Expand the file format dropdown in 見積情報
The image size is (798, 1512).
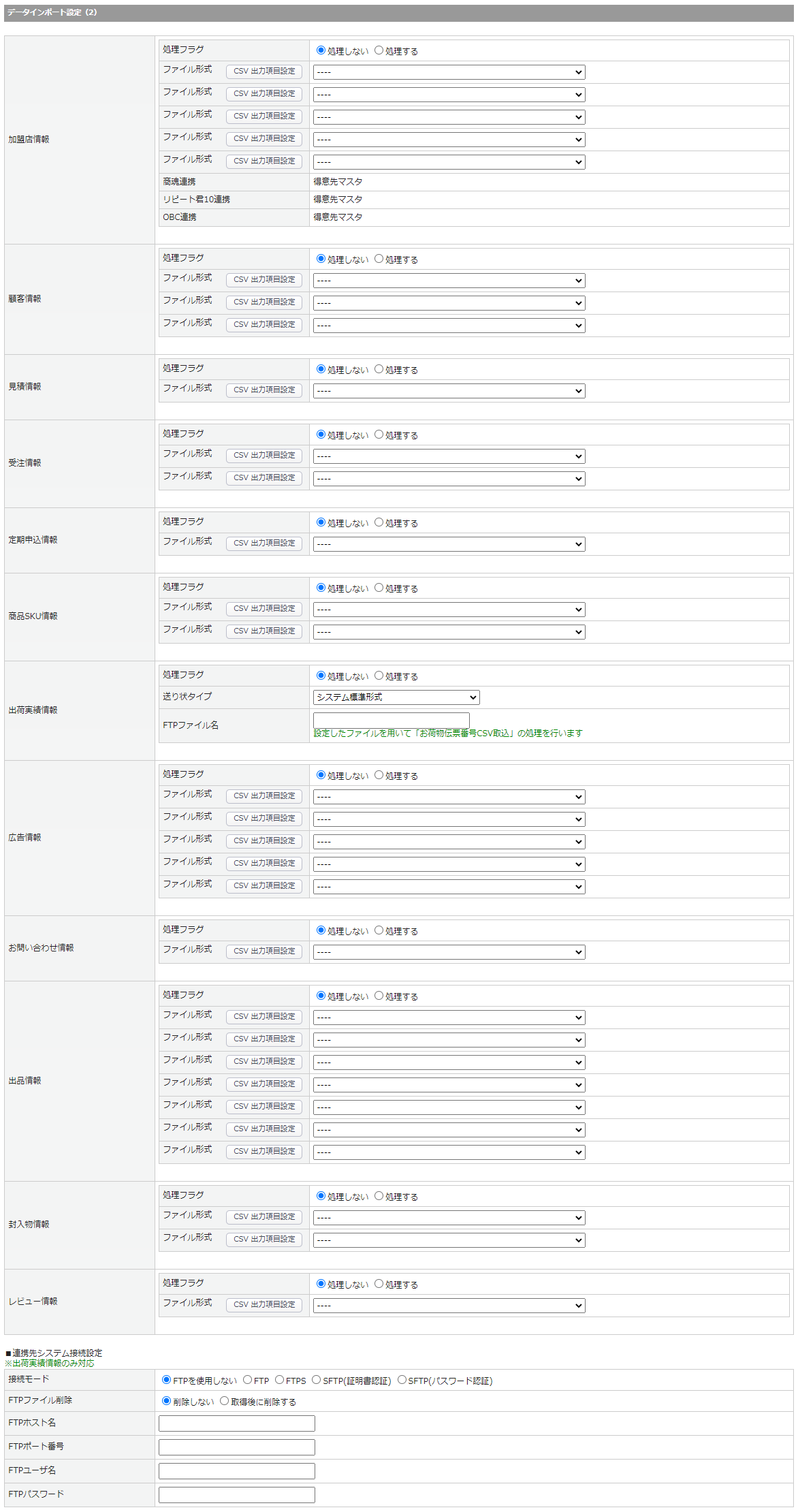click(x=449, y=391)
